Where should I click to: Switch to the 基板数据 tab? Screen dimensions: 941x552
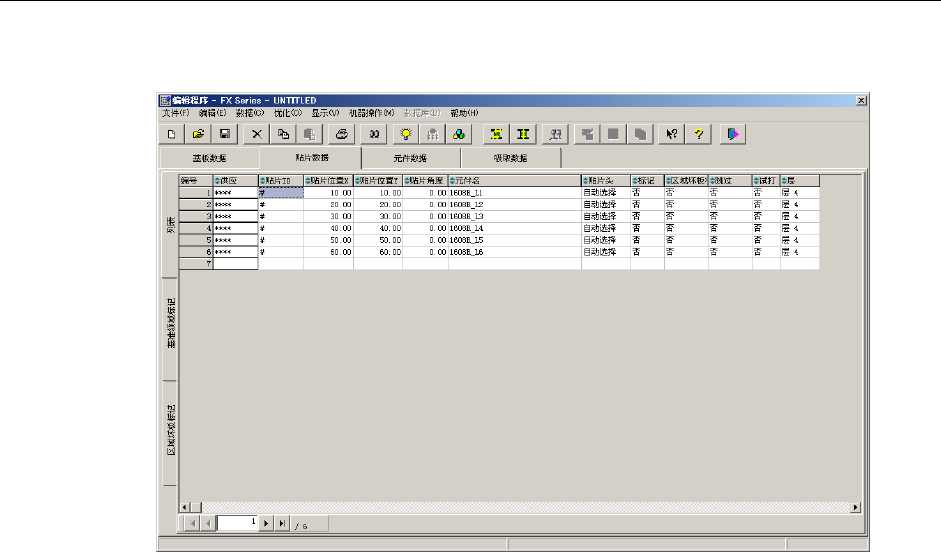[x=209, y=158]
